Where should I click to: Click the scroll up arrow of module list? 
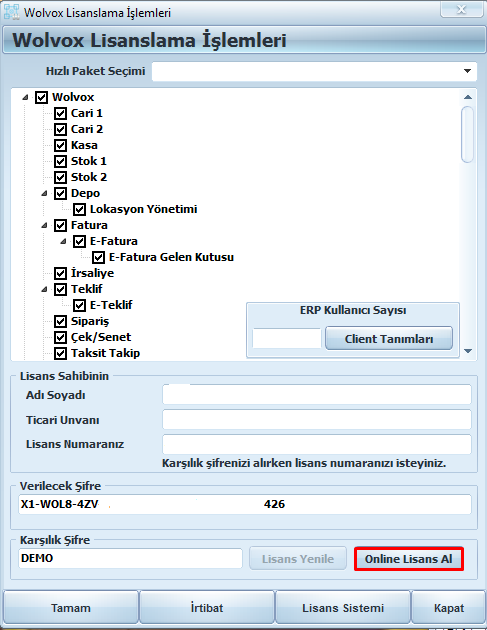468,97
